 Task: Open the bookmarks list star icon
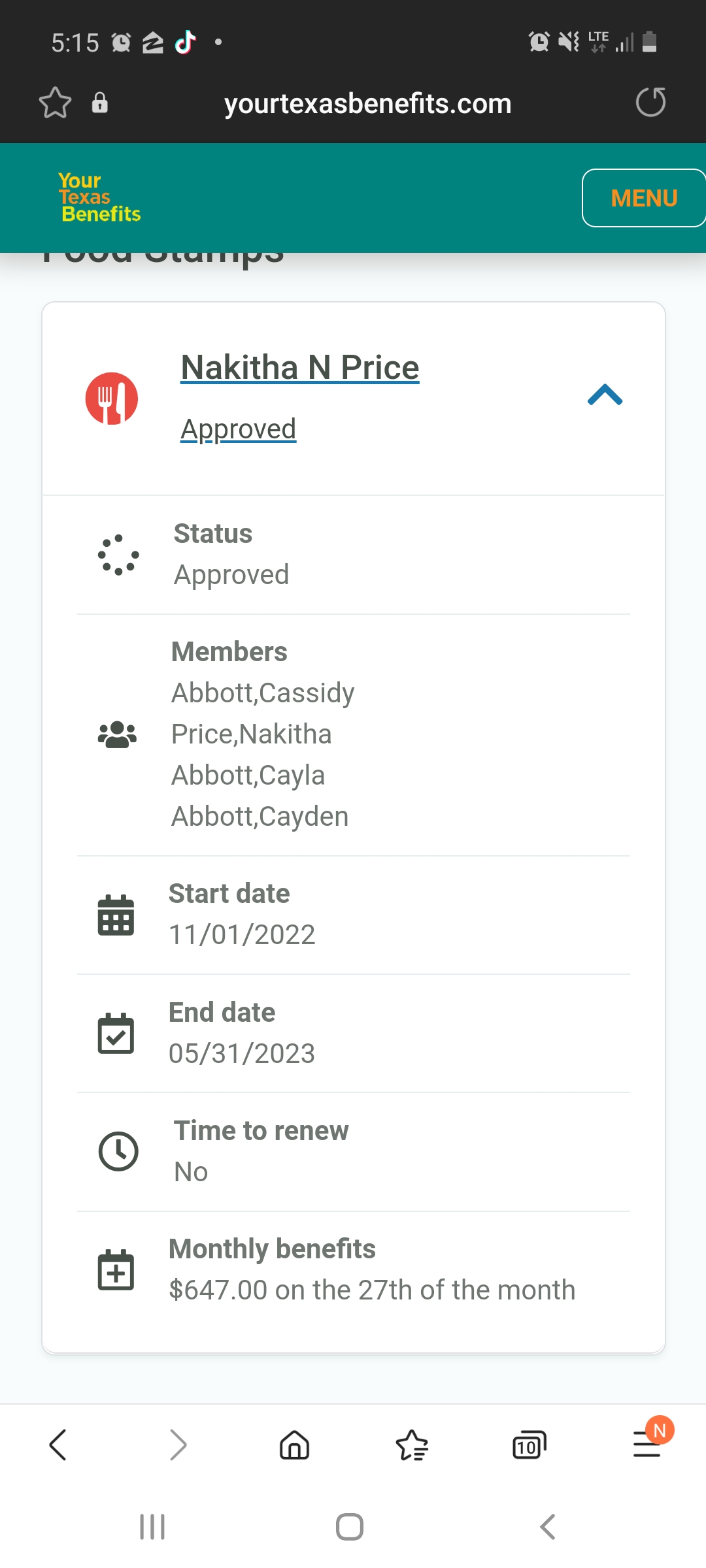pos(412,1445)
